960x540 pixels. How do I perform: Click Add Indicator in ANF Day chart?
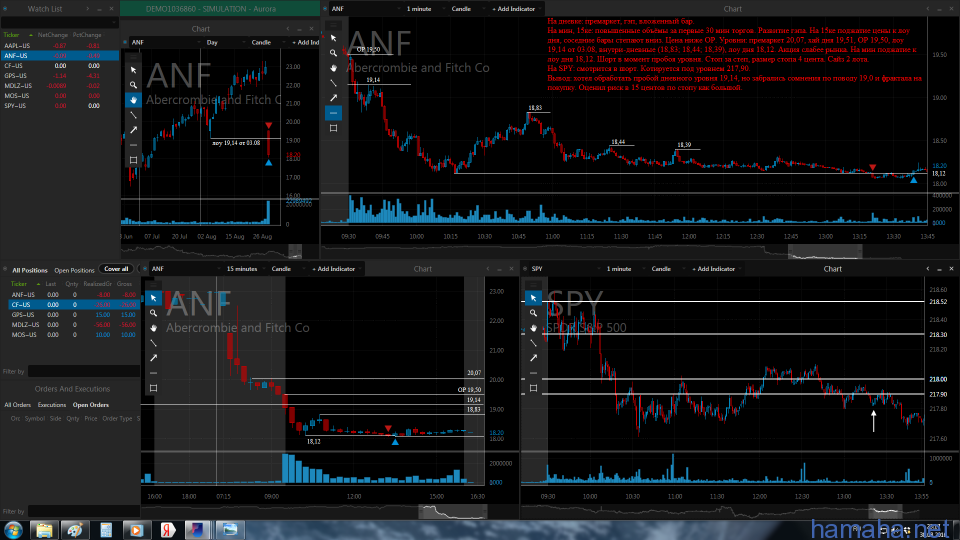(x=305, y=42)
